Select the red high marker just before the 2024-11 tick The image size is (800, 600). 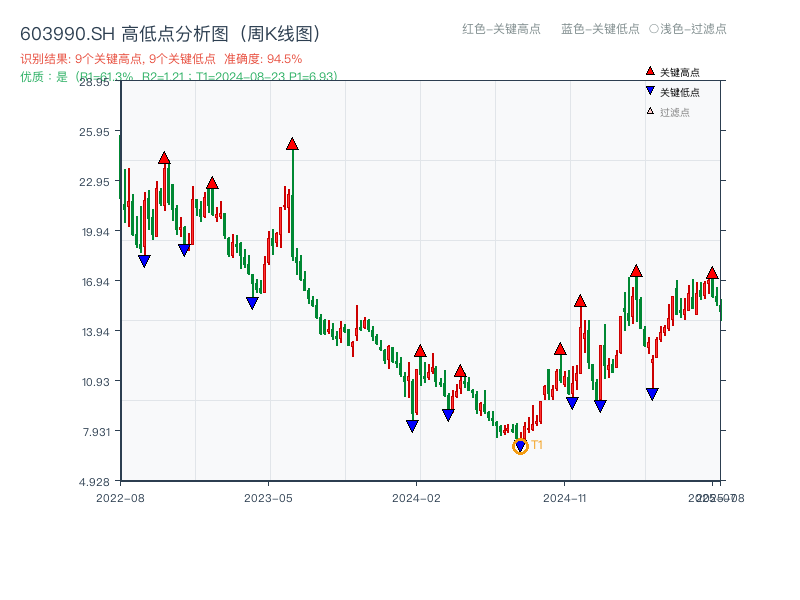(560, 349)
